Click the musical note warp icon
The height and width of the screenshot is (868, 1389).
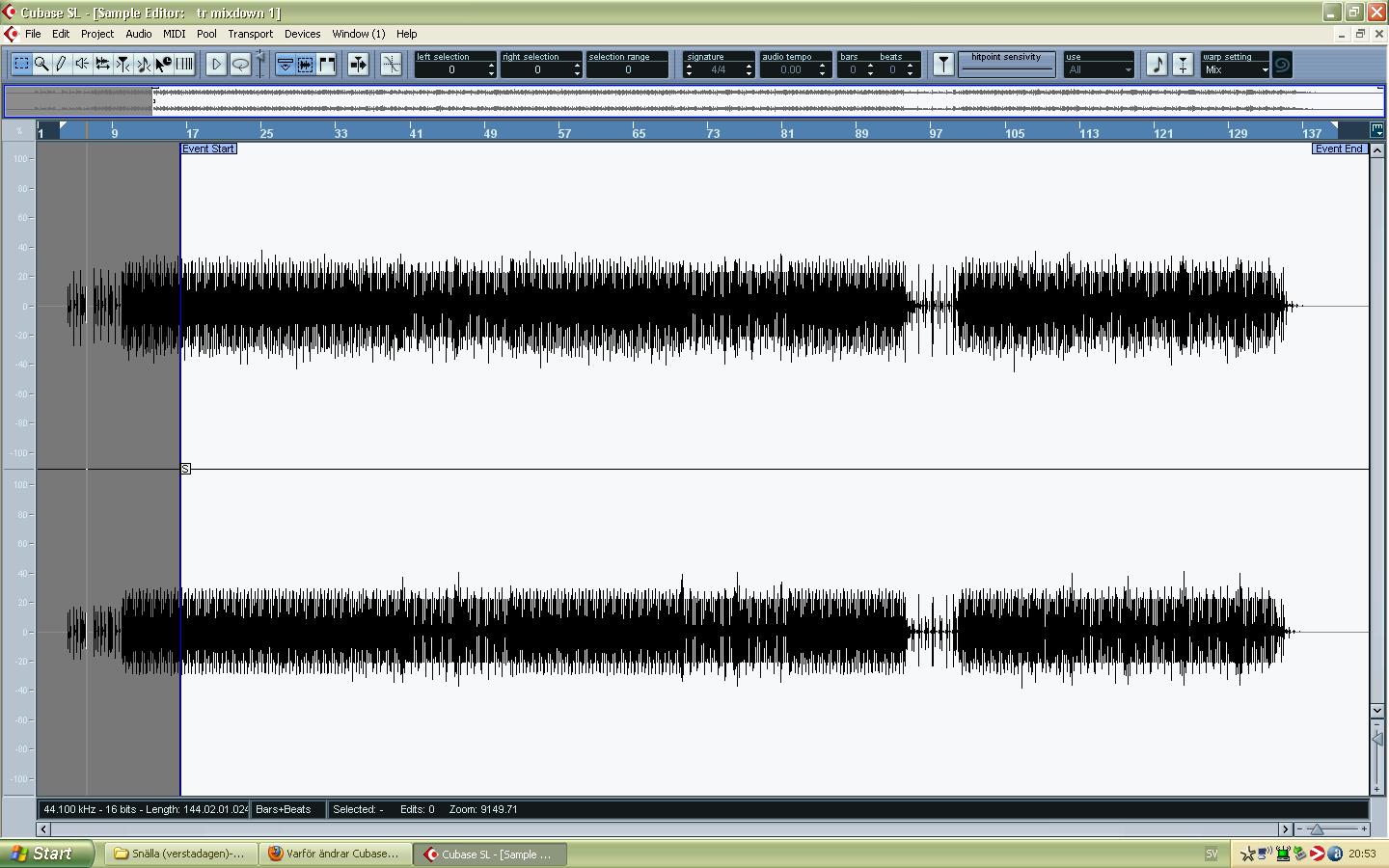coord(1157,65)
